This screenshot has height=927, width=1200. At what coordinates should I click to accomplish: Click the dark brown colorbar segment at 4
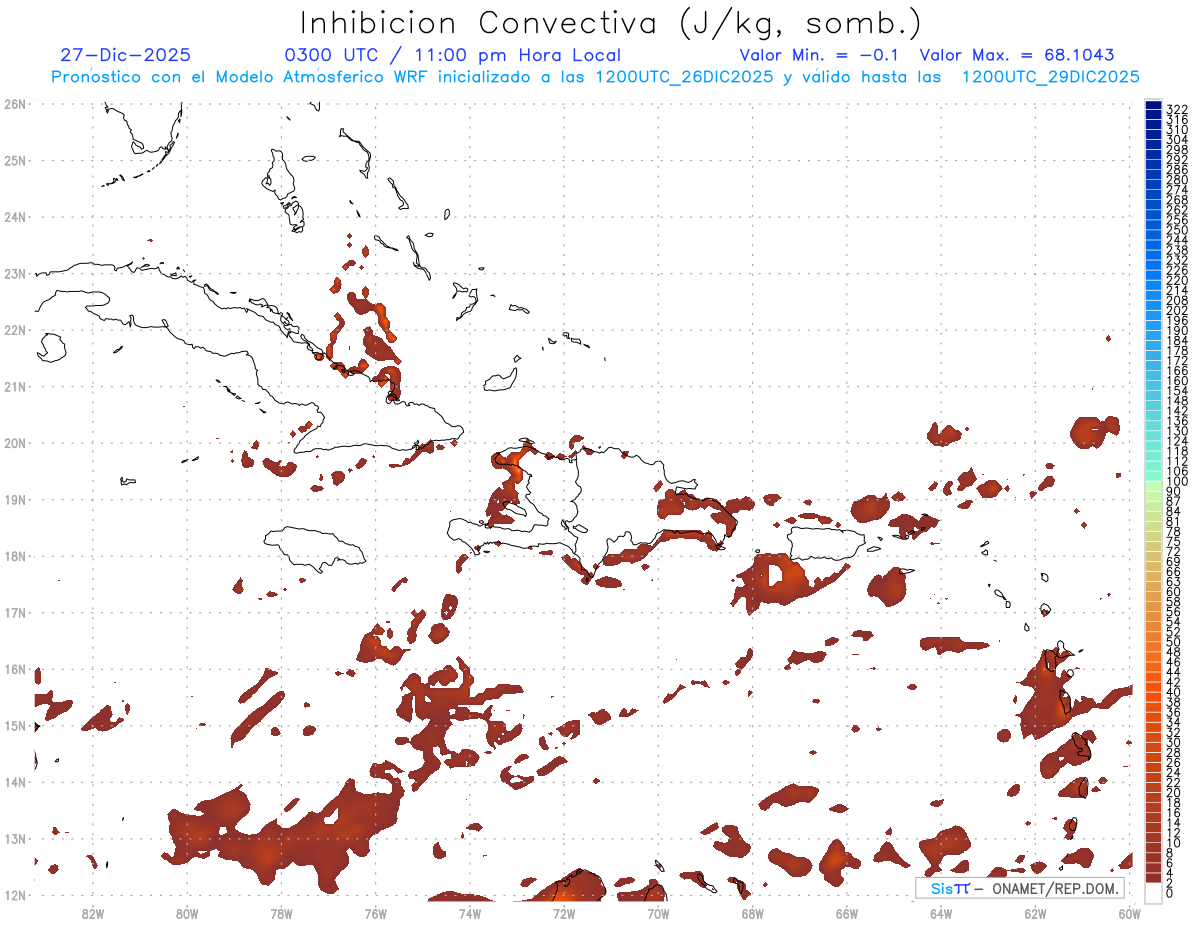(x=1153, y=877)
